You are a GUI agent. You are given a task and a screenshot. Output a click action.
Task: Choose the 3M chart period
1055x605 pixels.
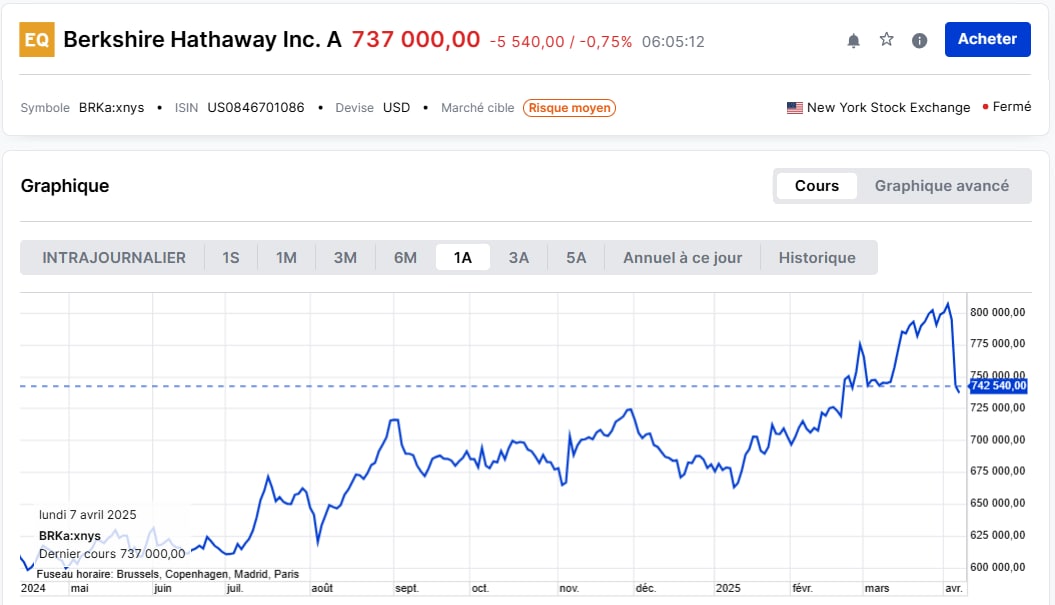coord(345,258)
